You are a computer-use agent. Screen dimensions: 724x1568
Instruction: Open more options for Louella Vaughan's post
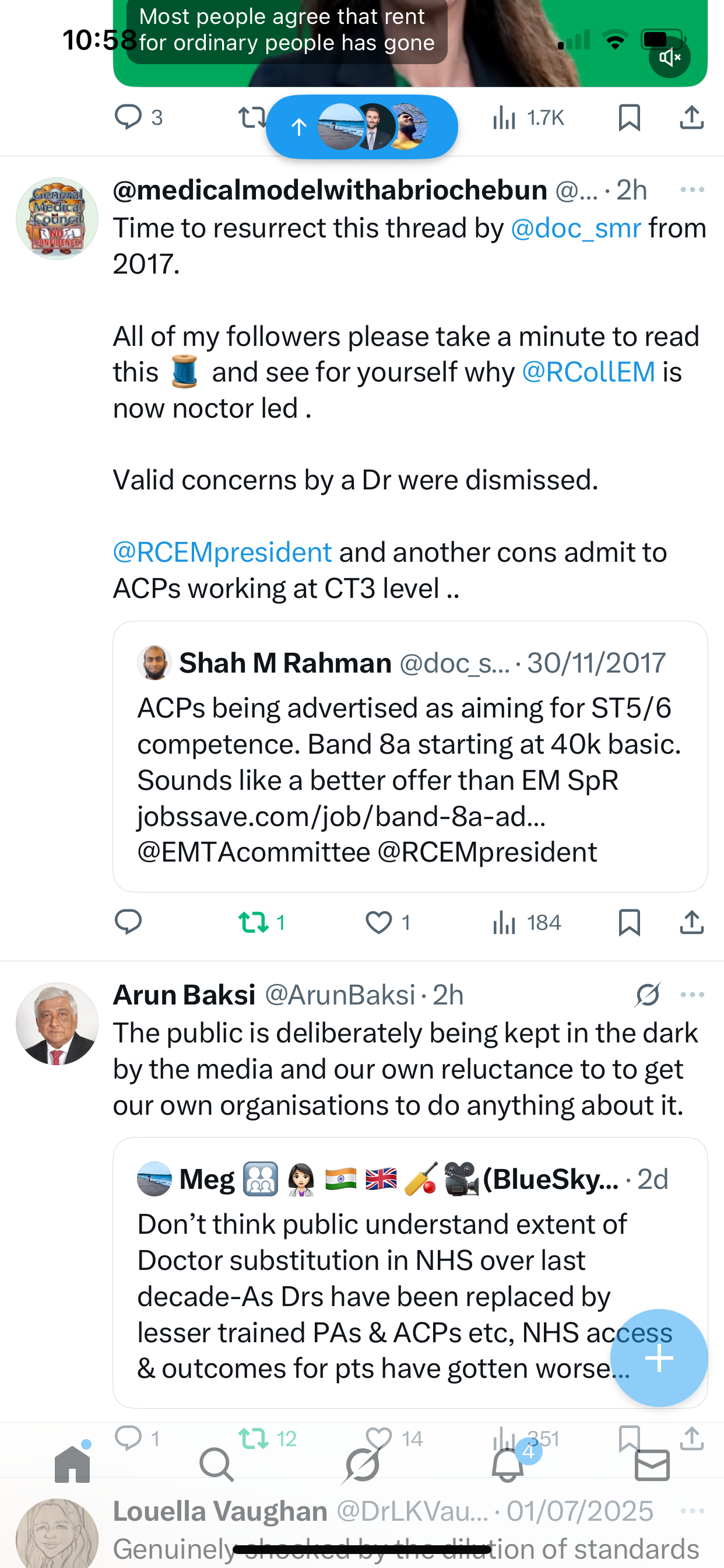tap(693, 1511)
